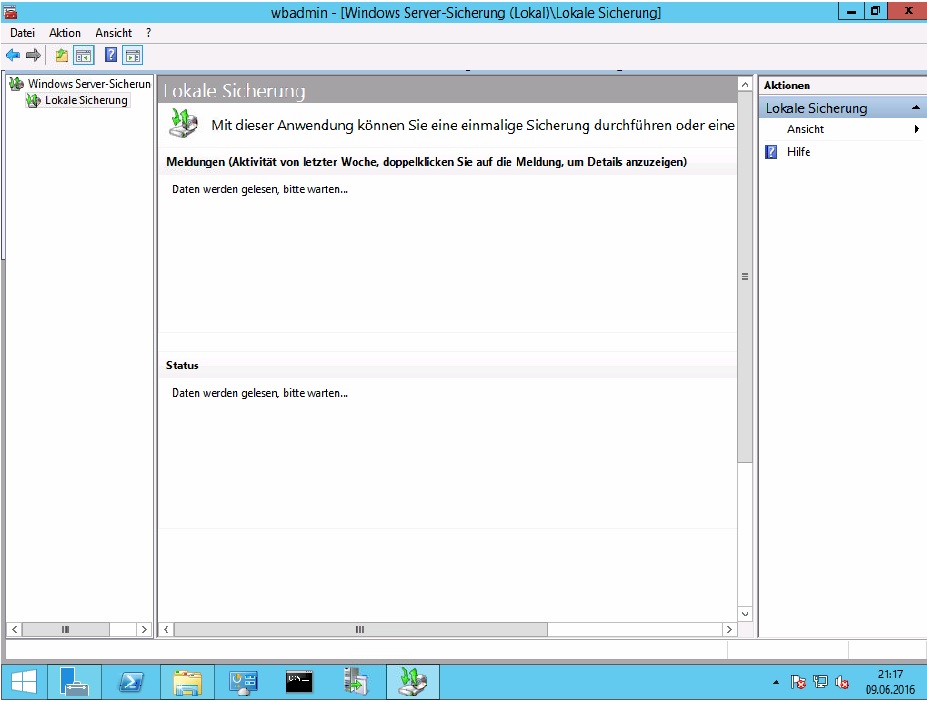Go back with the blue arrow

(x=13, y=56)
